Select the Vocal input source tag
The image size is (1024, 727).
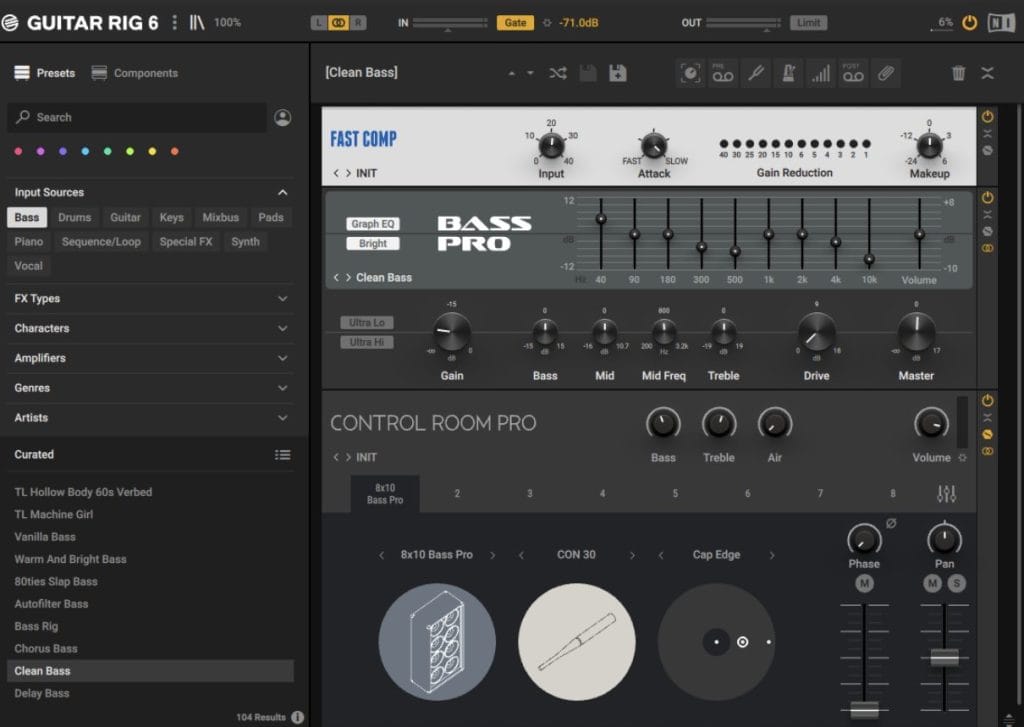click(x=29, y=266)
